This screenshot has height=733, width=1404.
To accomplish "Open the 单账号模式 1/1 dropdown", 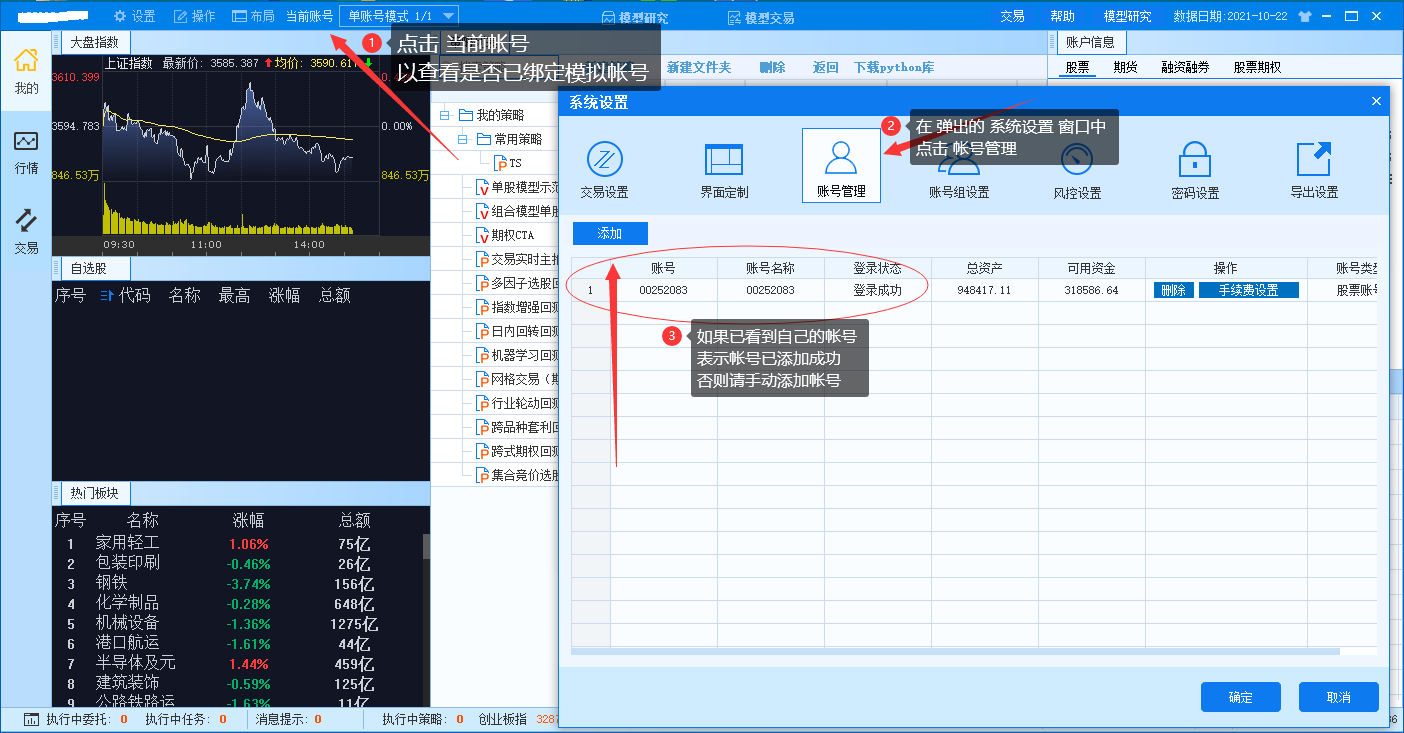I will [x=399, y=16].
